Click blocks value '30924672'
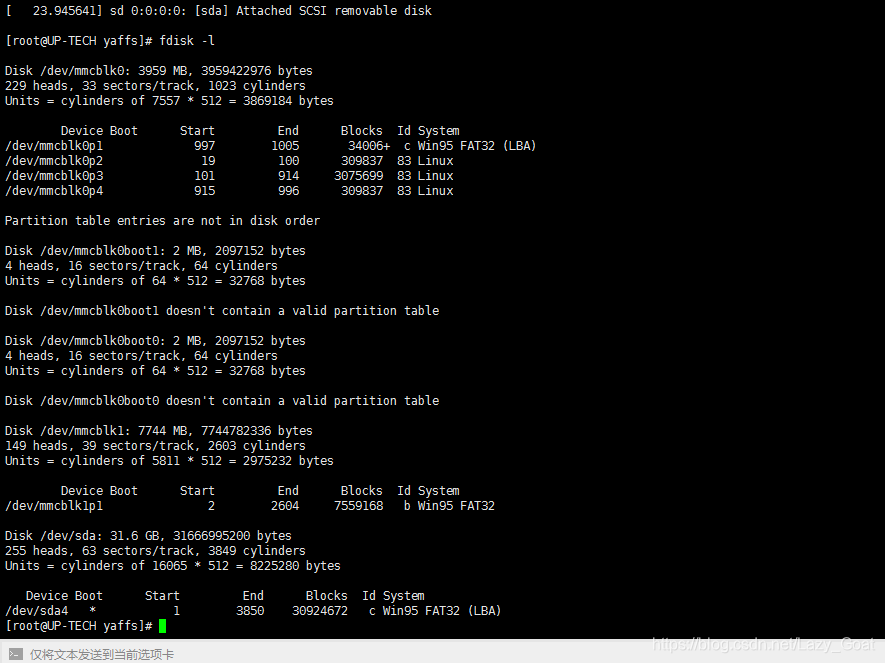 [320, 611]
